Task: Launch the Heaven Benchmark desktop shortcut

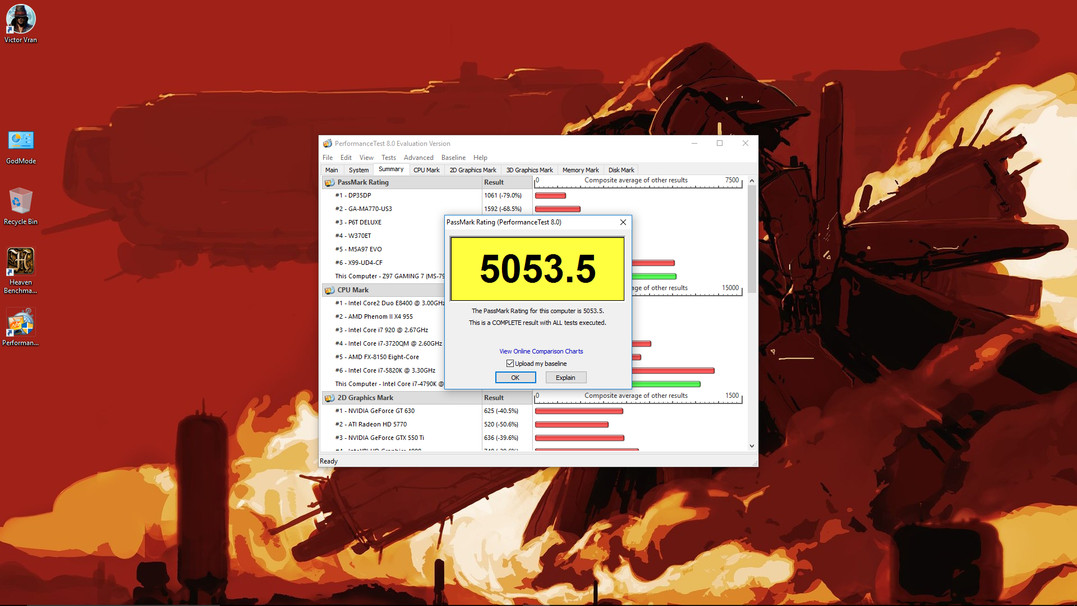Action: click(x=21, y=271)
